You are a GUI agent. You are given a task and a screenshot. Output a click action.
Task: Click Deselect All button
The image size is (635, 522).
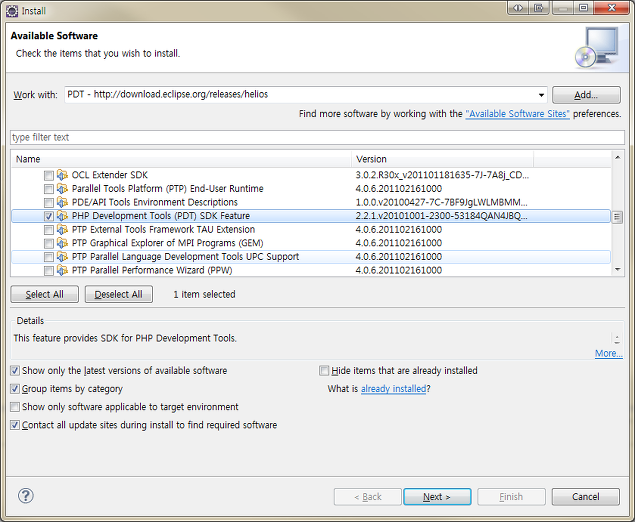[119, 294]
